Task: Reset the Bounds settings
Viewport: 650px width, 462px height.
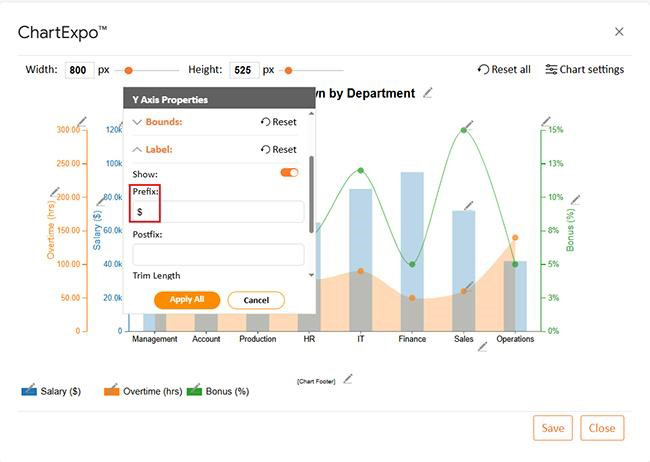Action: 278,122
